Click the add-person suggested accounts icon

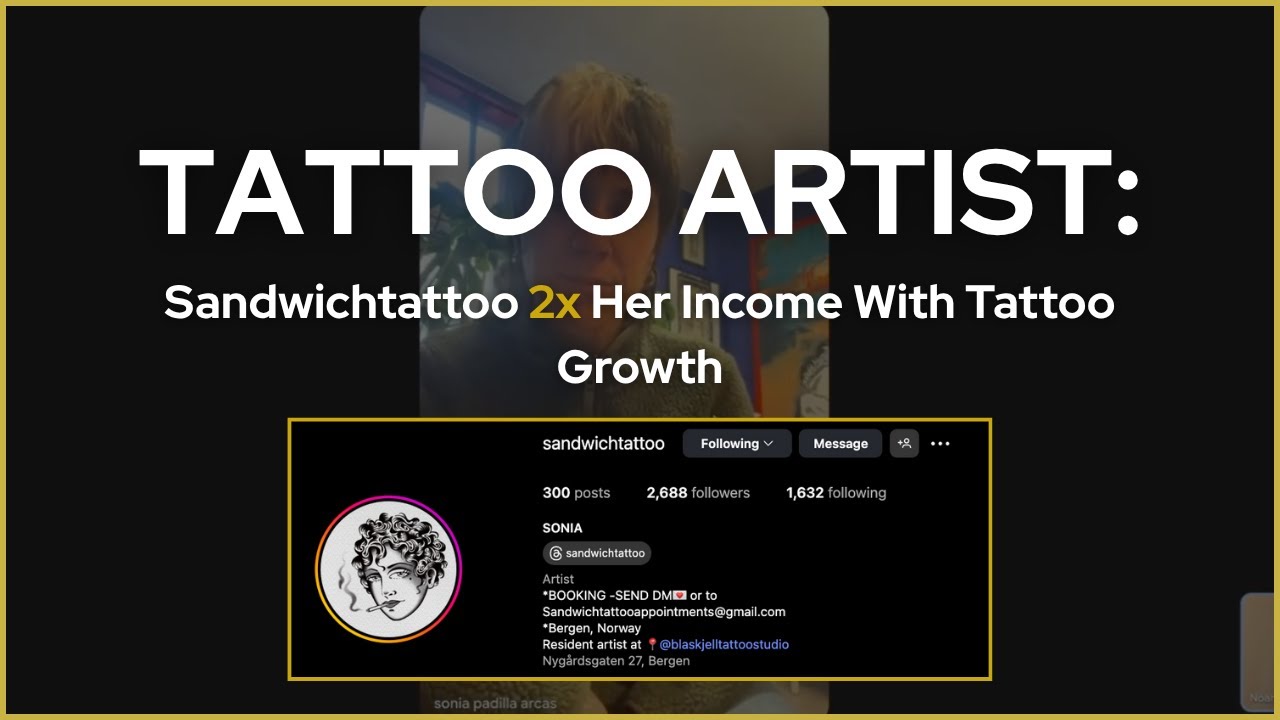click(x=904, y=443)
